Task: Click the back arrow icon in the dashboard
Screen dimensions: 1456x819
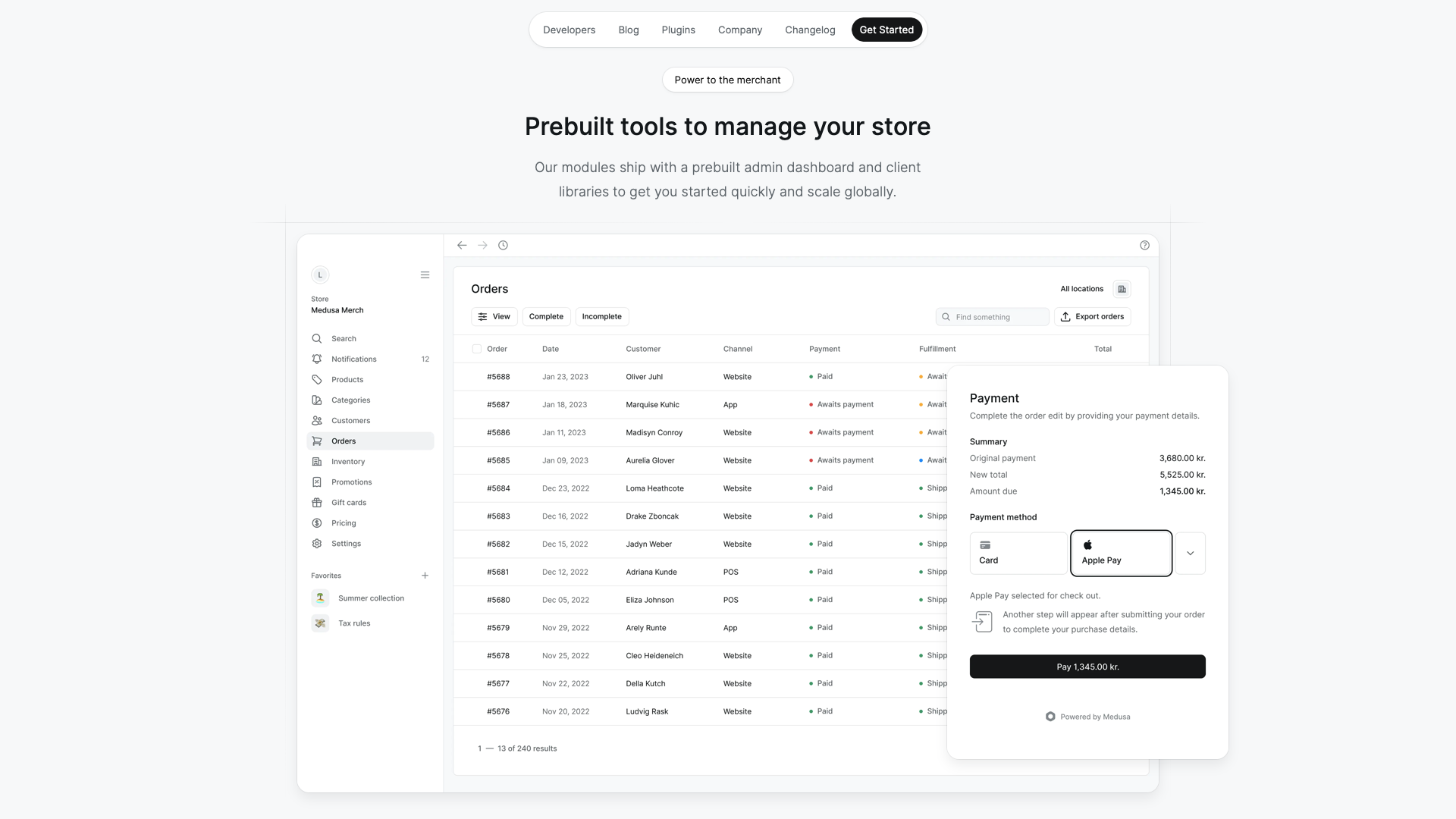Action: 462,245
